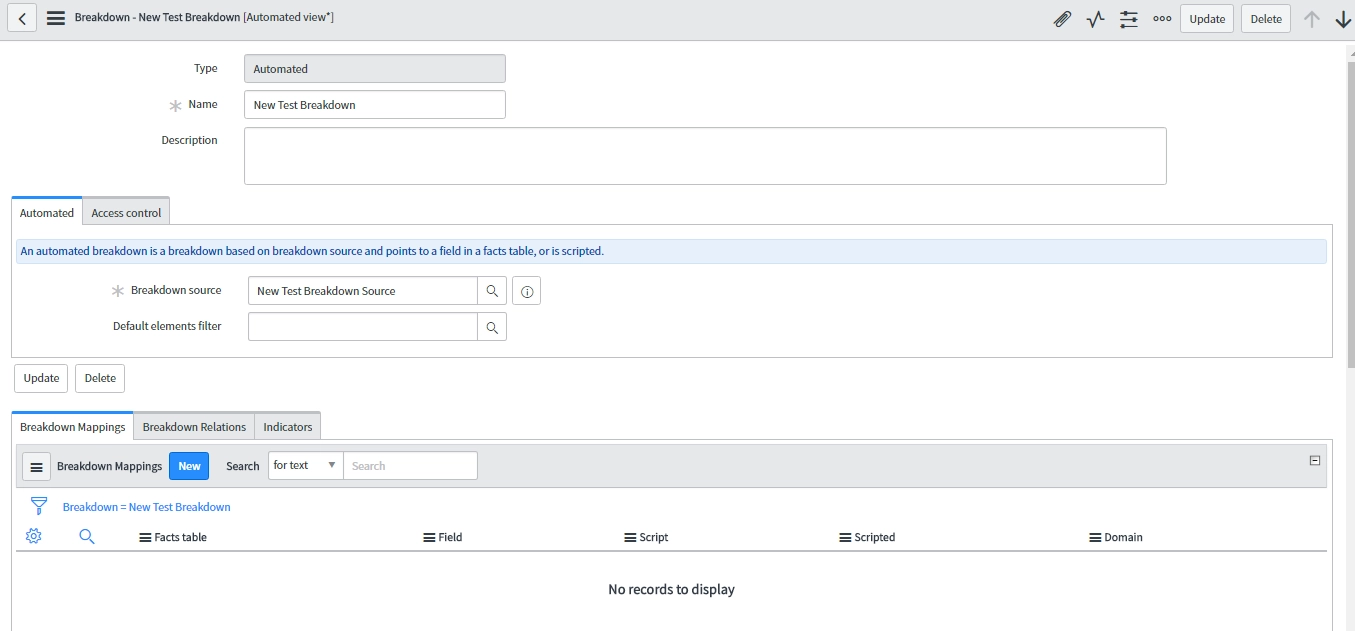The height and width of the screenshot is (631, 1355).
Task: Open the Facts table column context menu
Action: 142,537
